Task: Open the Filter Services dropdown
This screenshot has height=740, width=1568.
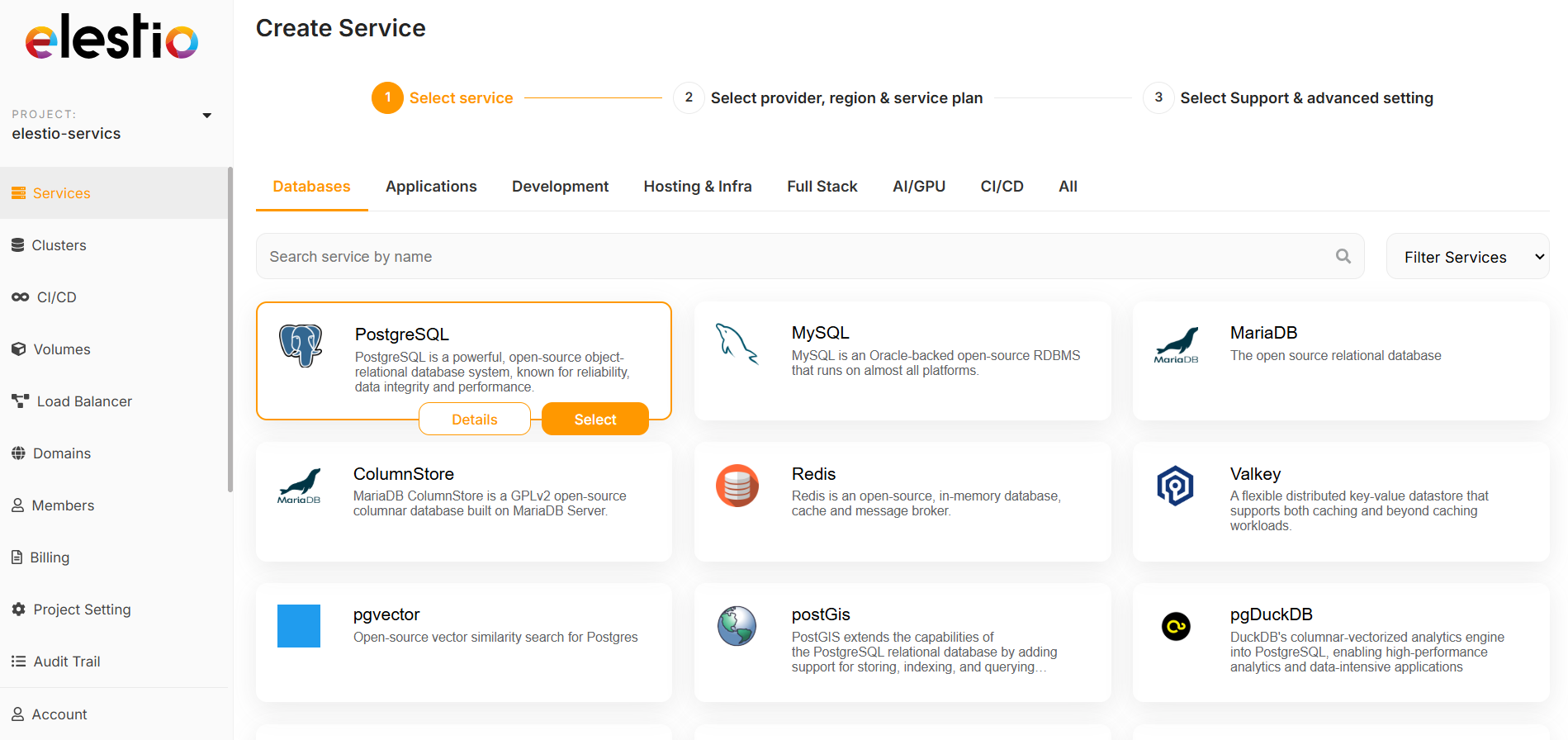Action: (1467, 257)
